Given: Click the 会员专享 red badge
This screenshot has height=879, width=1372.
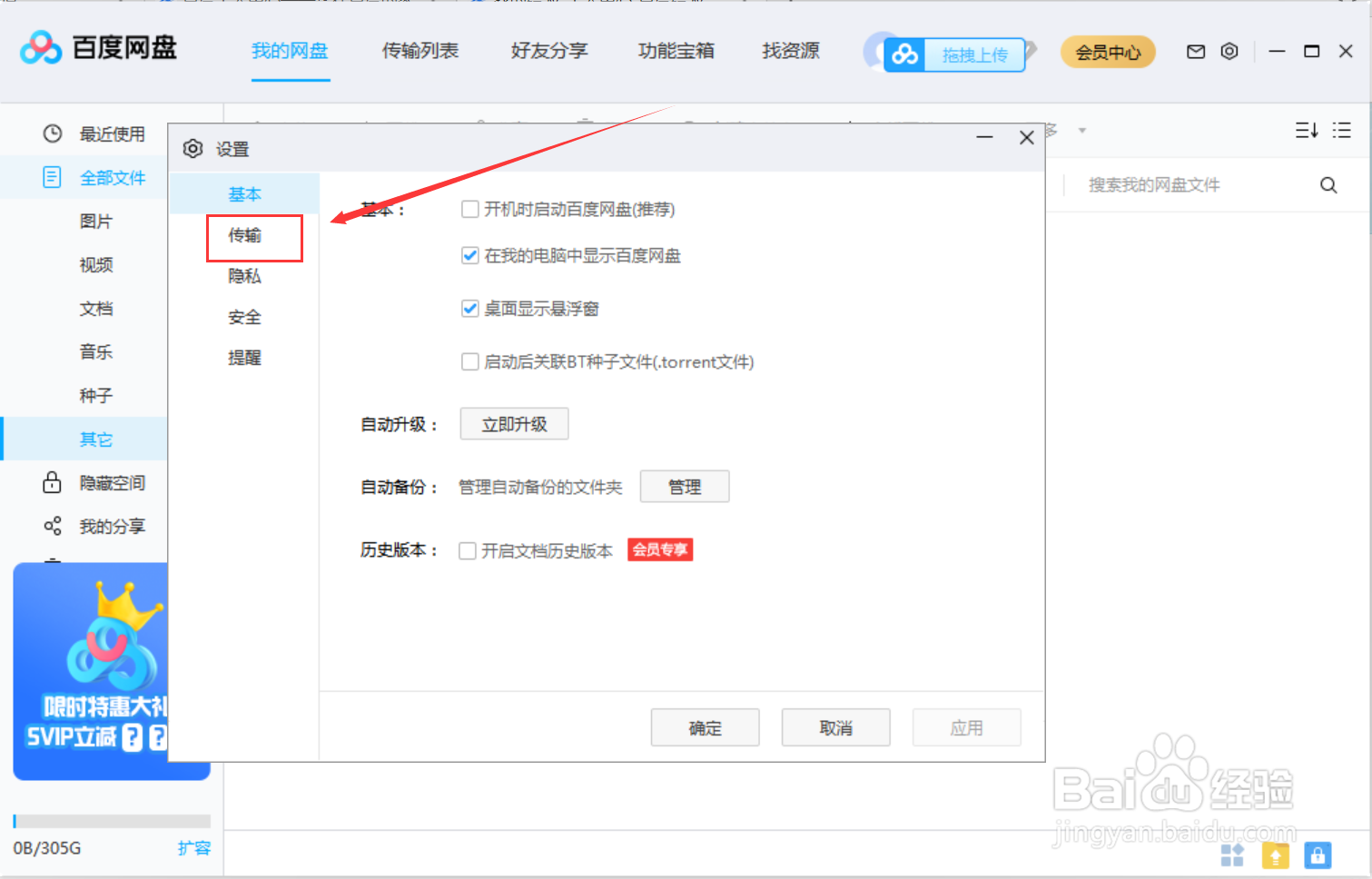Looking at the screenshot, I should [x=660, y=549].
